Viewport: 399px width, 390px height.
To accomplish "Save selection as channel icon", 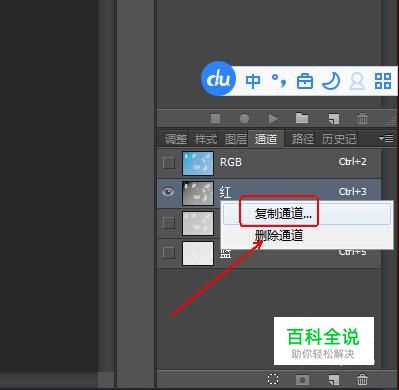I will pyautogui.click(x=302, y=380).
